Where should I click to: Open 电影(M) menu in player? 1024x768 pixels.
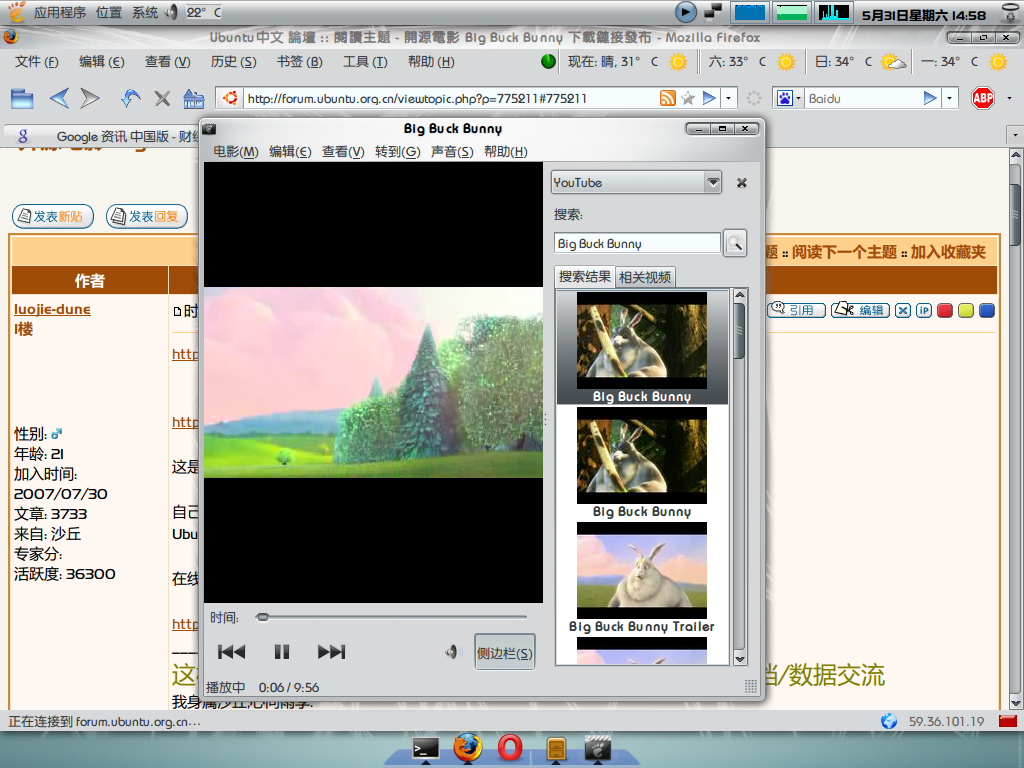pyautogui.click(x=236, y=152)
